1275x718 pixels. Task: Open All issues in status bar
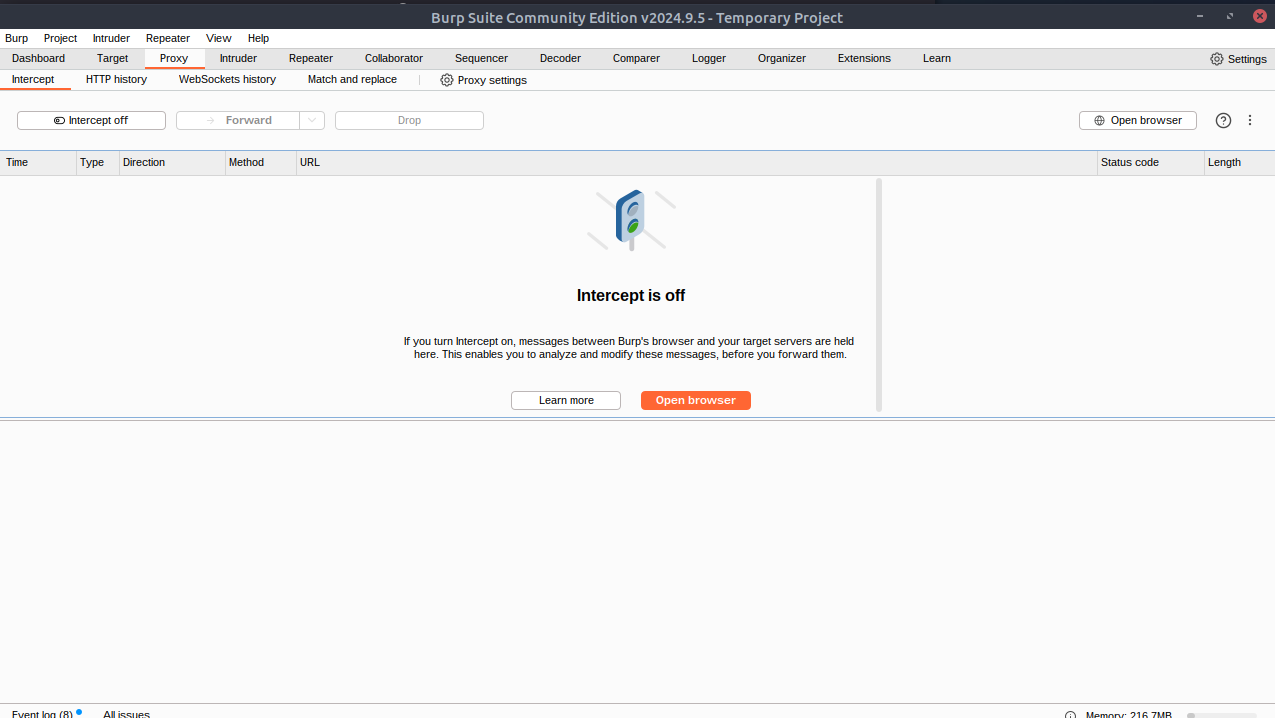tap(126, 714)
